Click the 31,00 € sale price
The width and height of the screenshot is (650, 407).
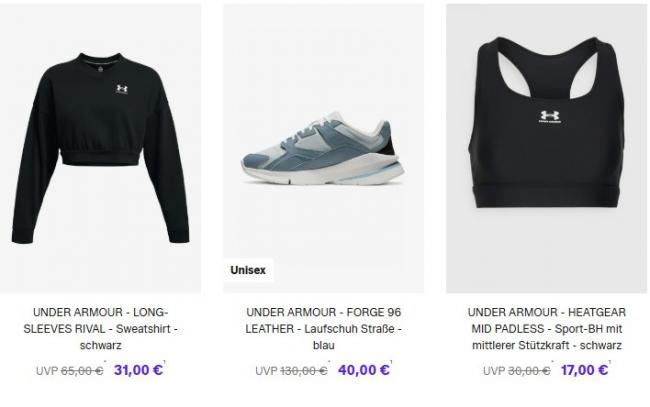tap(138, 370)
